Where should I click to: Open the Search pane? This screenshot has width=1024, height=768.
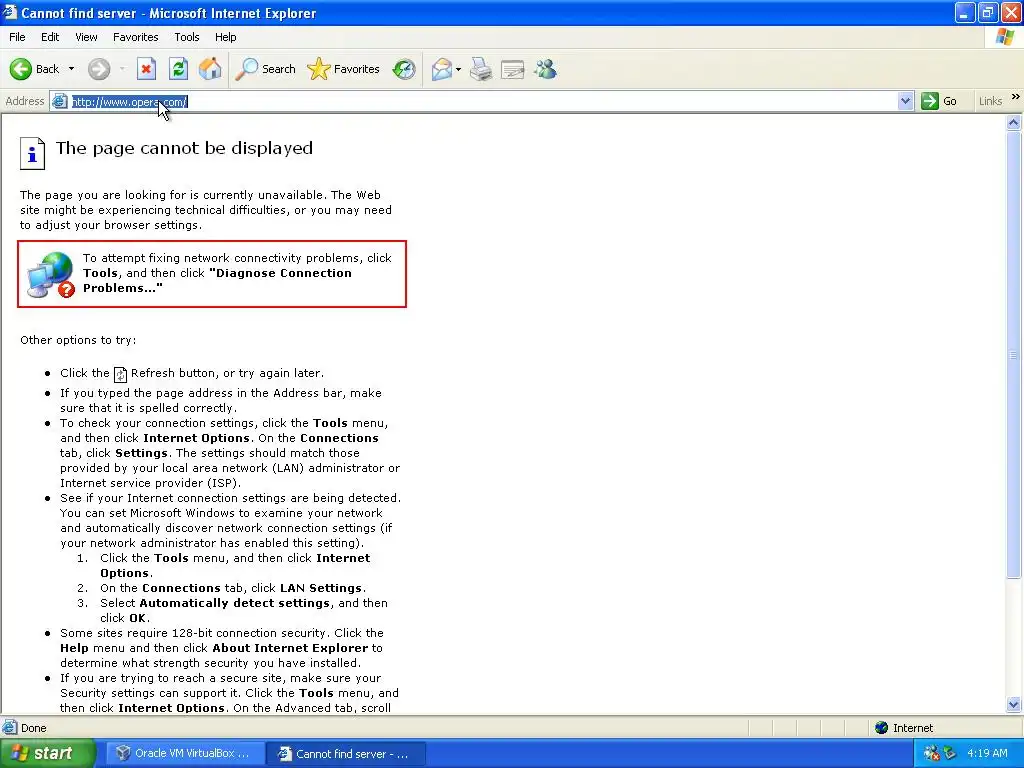coord(265,69)
